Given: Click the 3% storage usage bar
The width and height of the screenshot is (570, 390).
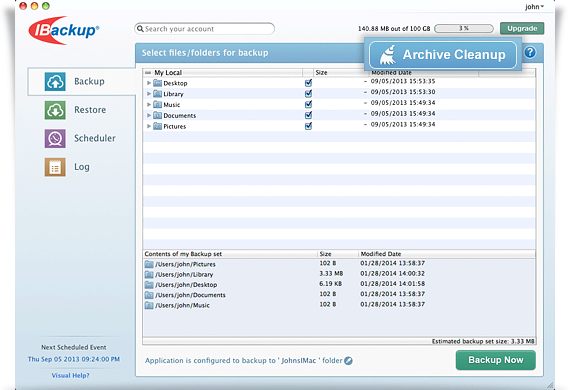Looking at the screenshot, I should tap(464, 28).
